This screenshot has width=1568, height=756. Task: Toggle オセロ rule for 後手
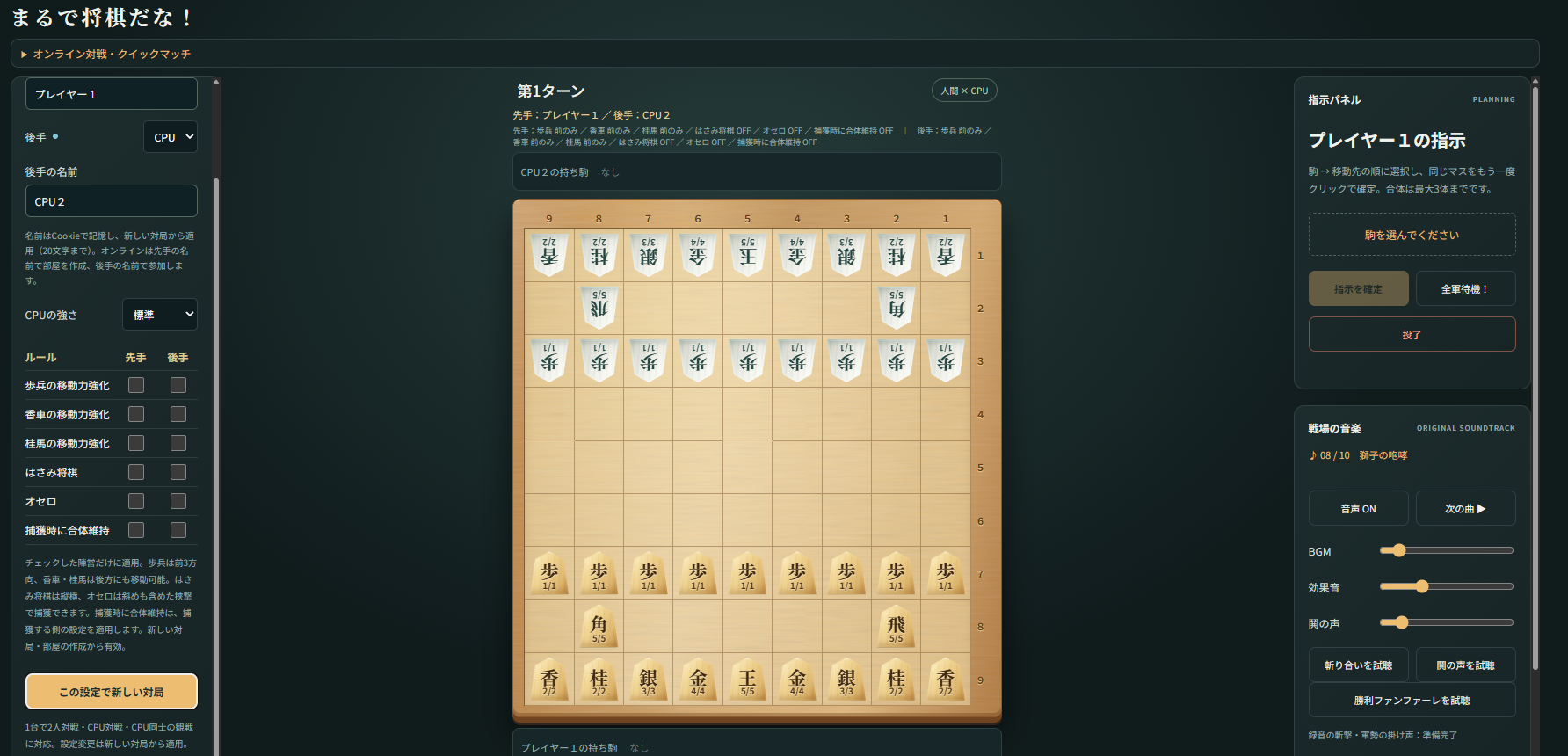pyautogui.click(x=178, y=501)
